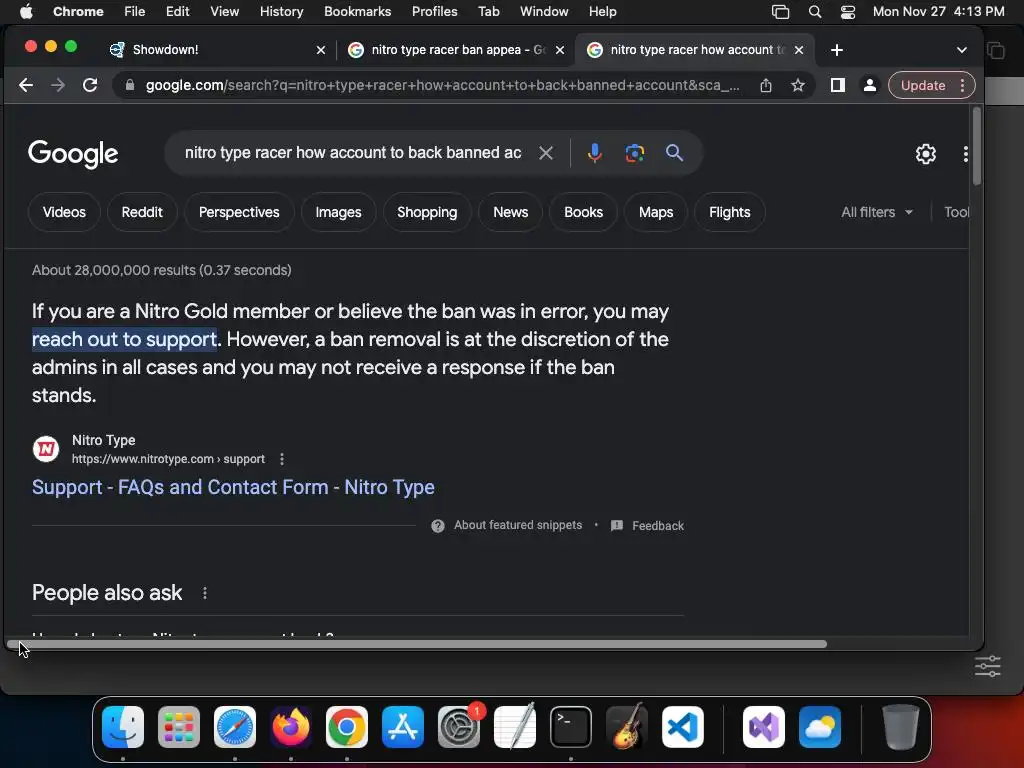This screenshot has height=768, width=1024.
Task: Click the horizontal page scrollbar
Action: tap(416, 644)
